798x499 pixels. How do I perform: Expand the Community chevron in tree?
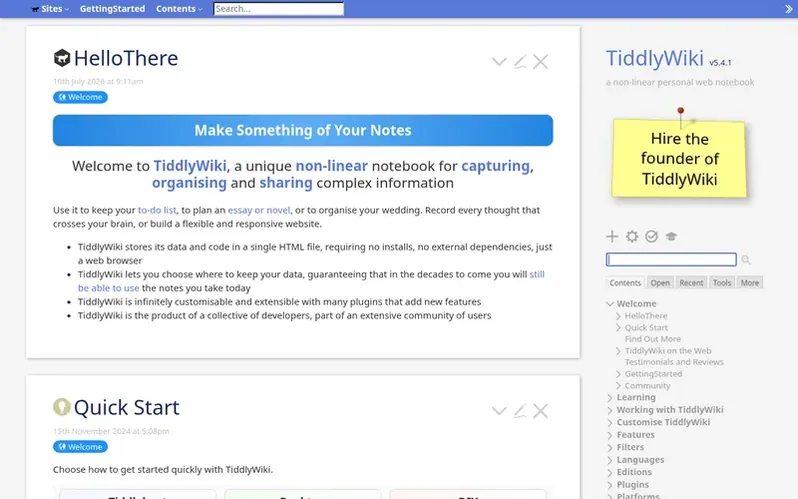tap(618, 385)
